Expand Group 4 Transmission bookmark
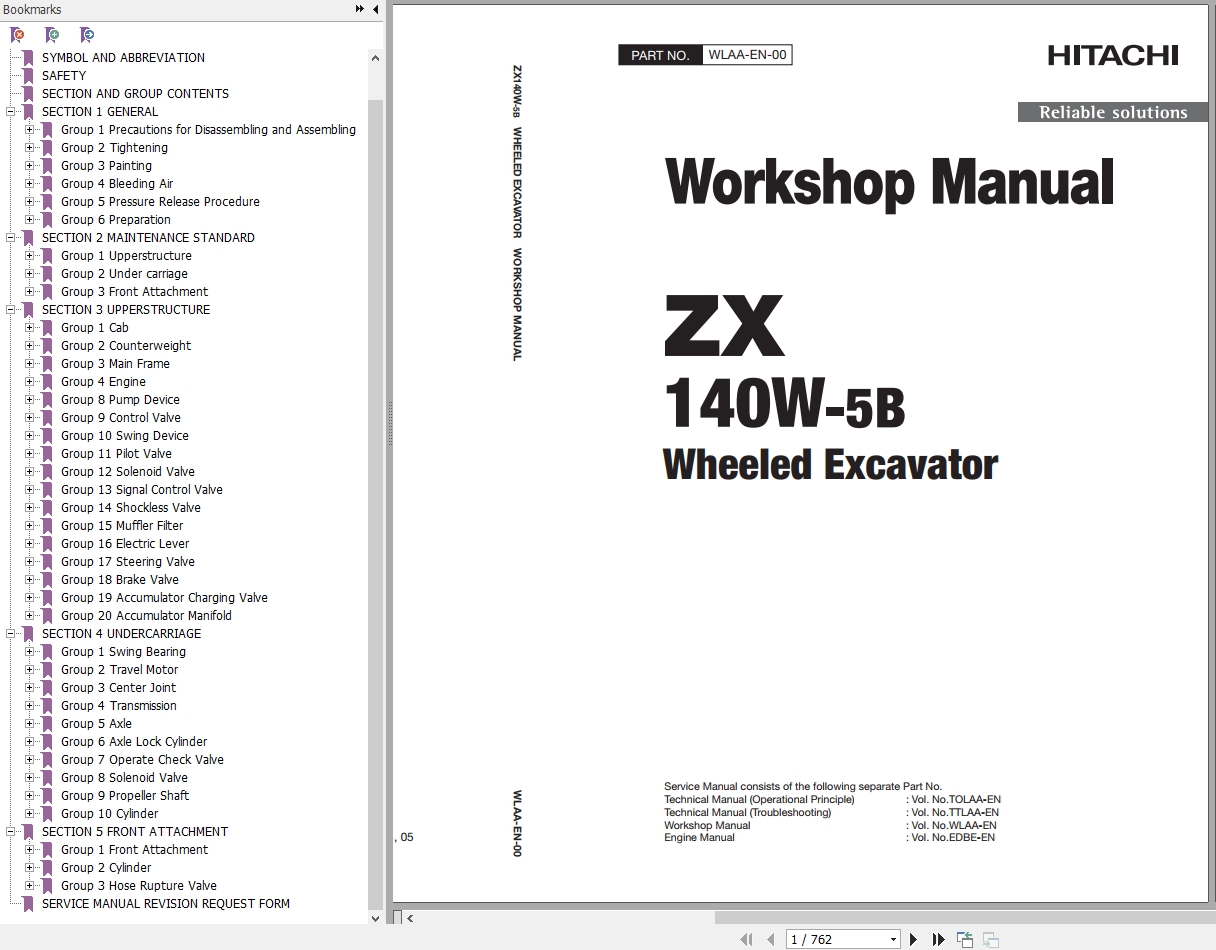The height and width of the screenshot is (950, 1216). (x=29, y=706)
